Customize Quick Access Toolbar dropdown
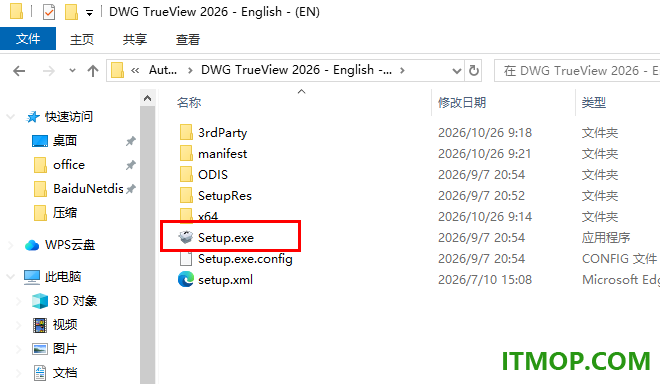The width and height of the screenshot is (660, 384). click(89, 13)
